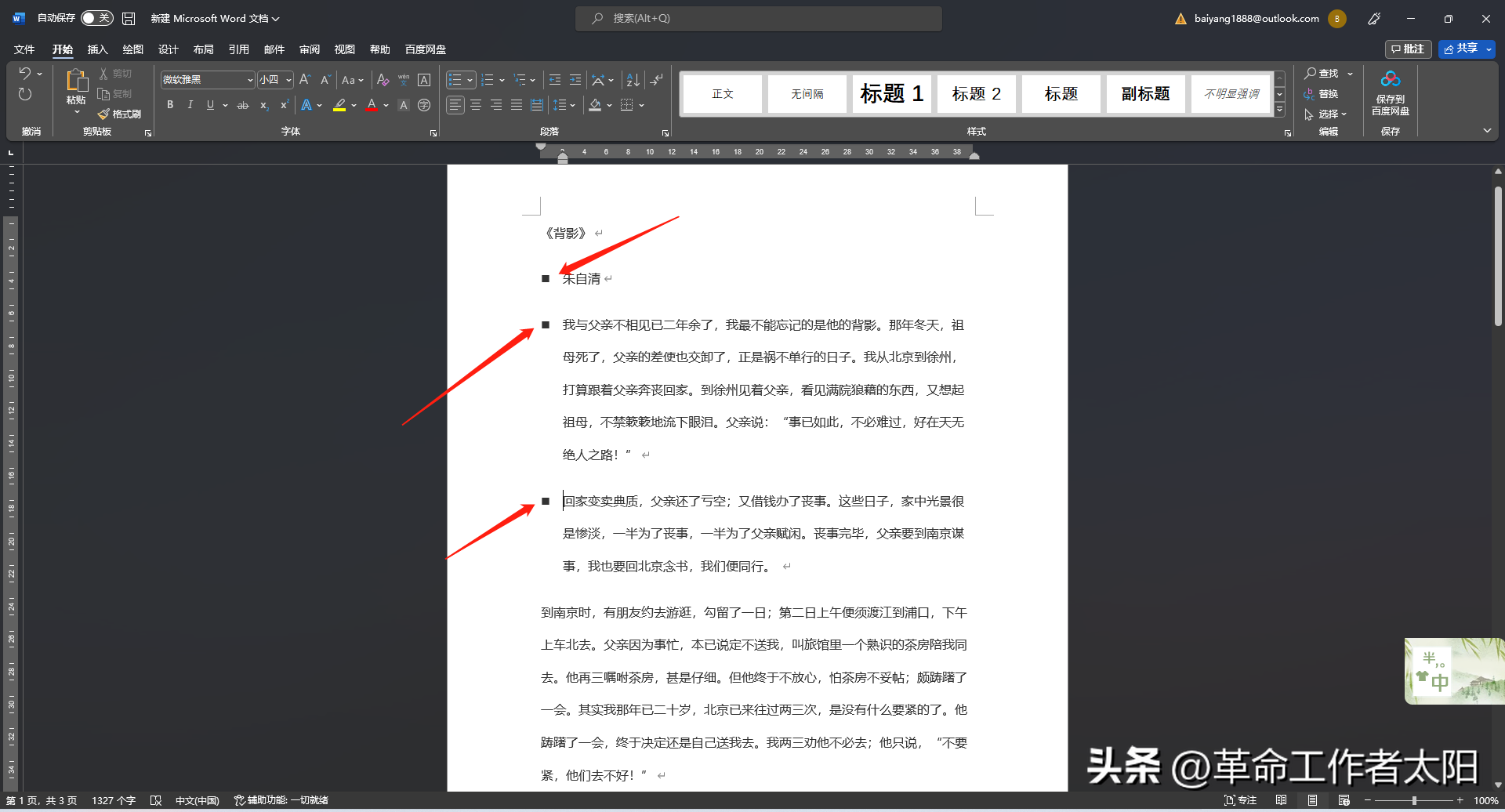
Task: Justify the paragraph text
Action: 517,105
